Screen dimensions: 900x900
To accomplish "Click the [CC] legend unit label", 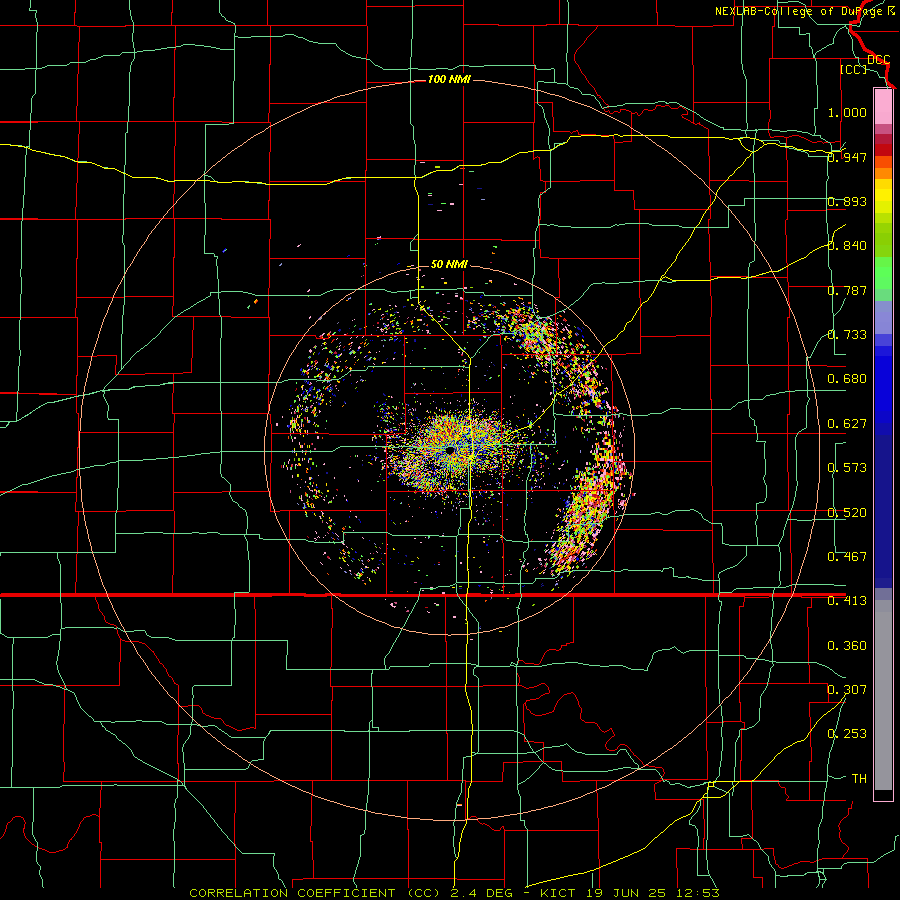I will tap(854, 69).
